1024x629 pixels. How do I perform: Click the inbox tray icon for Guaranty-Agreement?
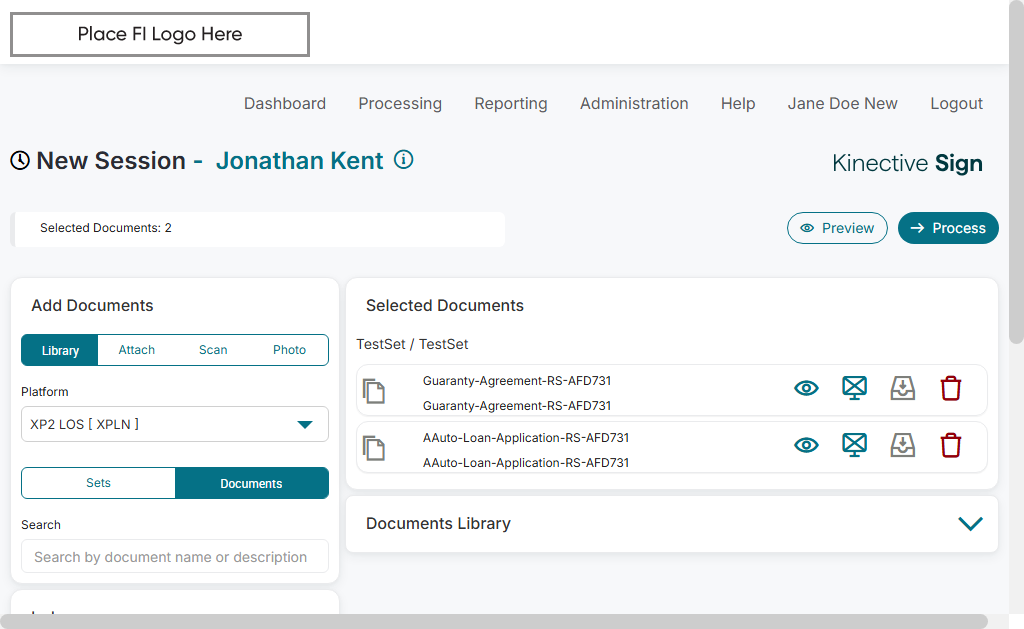pyautogui.click(x=903, y=388)
